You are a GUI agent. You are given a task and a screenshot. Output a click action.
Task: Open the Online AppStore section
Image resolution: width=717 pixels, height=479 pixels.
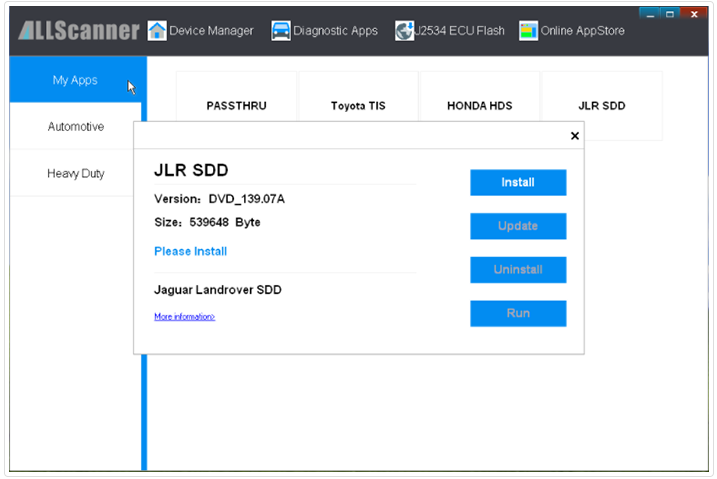(572, 31)
